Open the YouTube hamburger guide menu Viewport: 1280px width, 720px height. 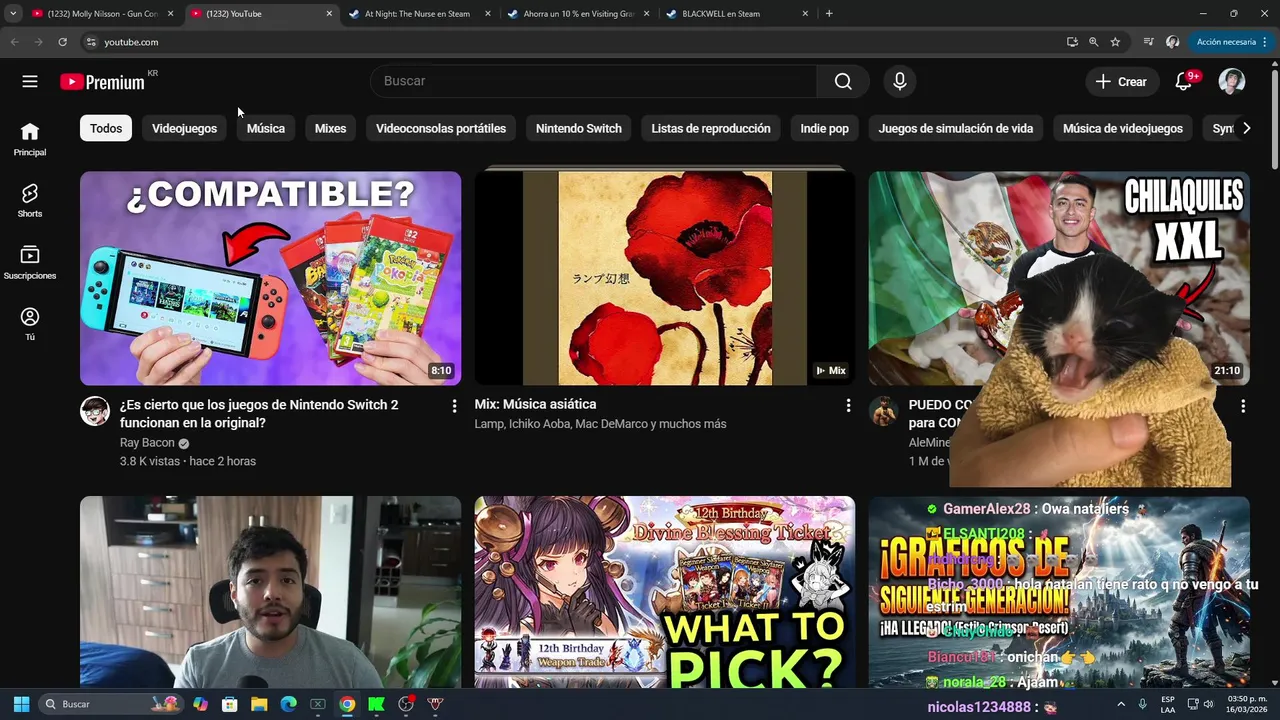click(x=30, y=81)
